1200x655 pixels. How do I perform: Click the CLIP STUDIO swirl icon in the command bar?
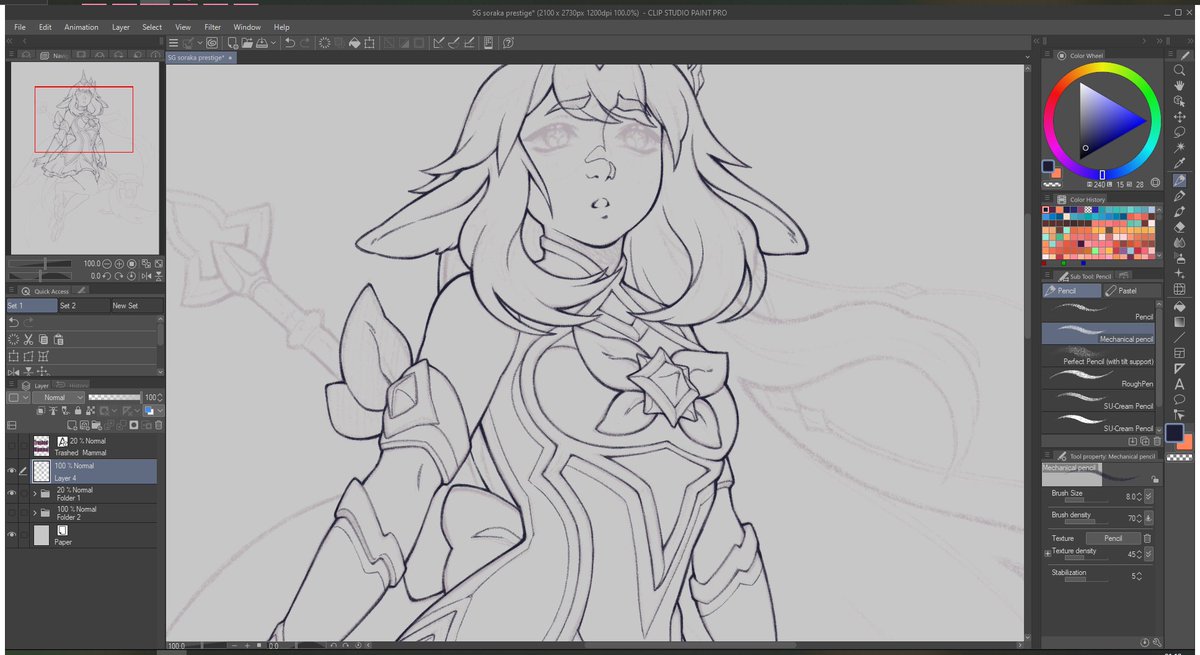[212, 43]
